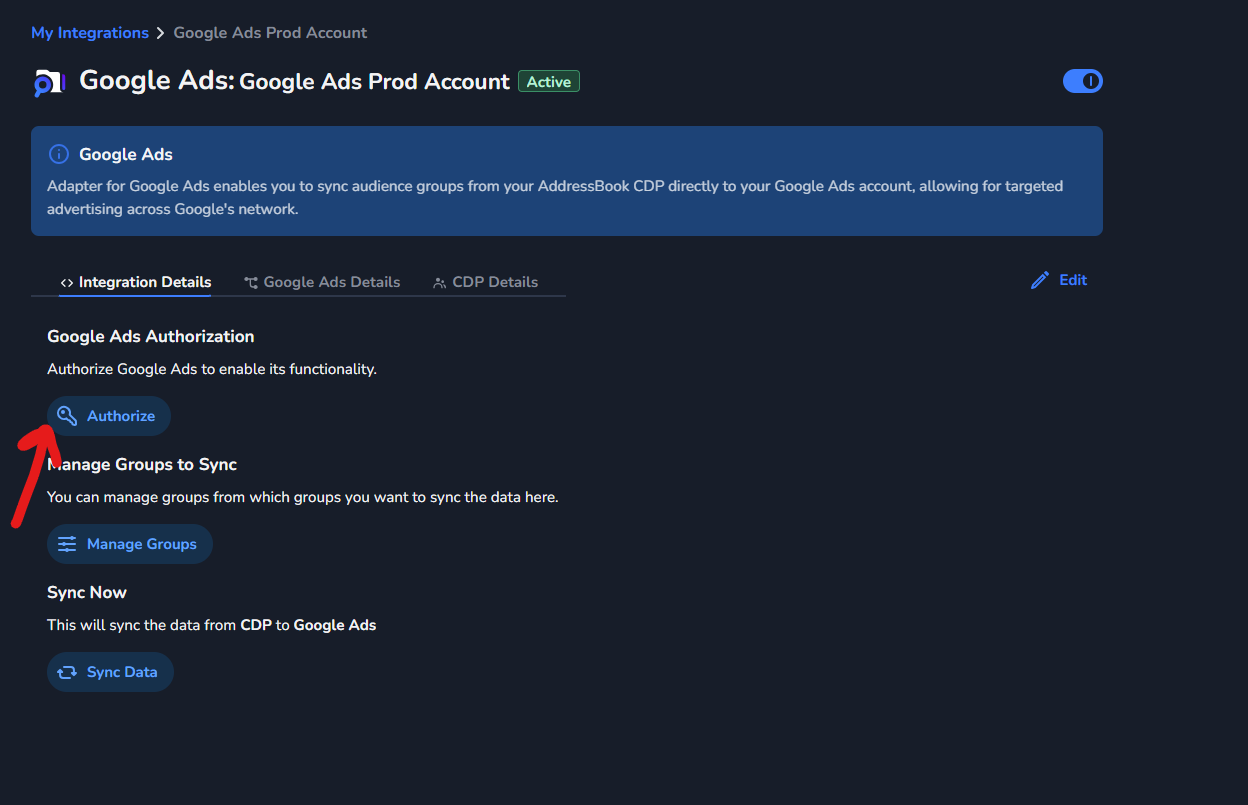Switch to the Integration Details tab
1248x805 pixels.
[145, 282]
